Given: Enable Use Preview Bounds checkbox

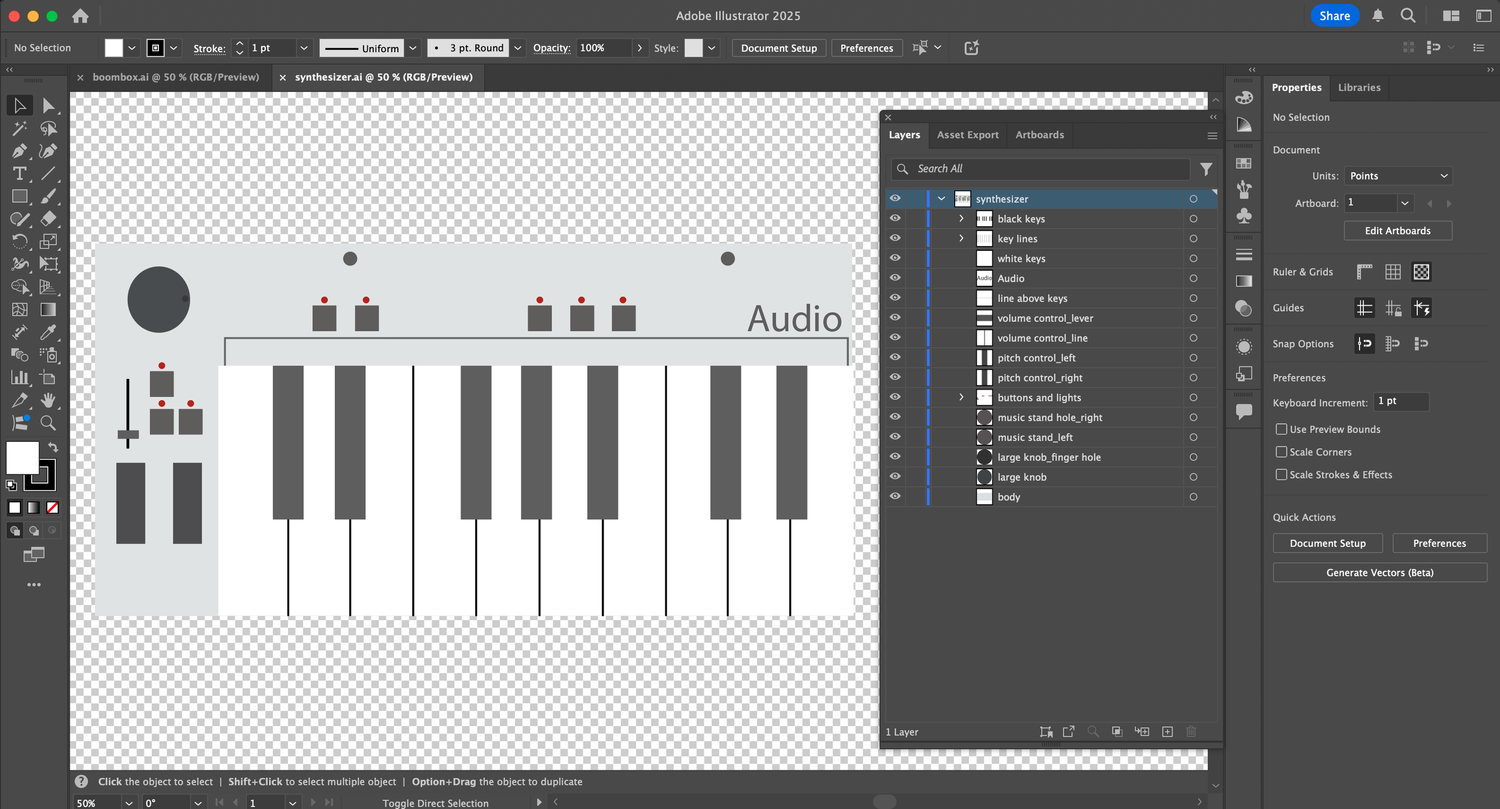Looking at the screenshot, I should 1281,429.
